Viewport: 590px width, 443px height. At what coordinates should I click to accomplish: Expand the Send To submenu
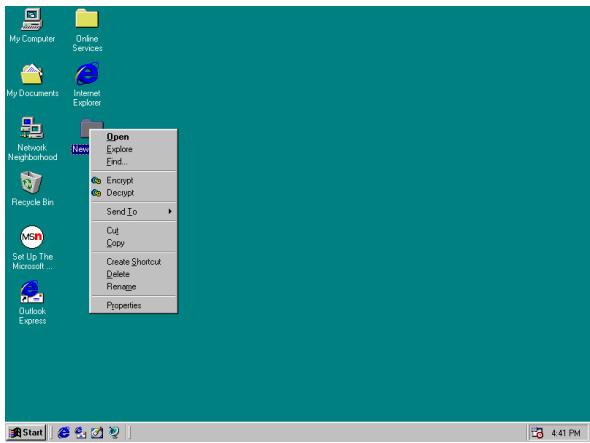coord(133,212)
